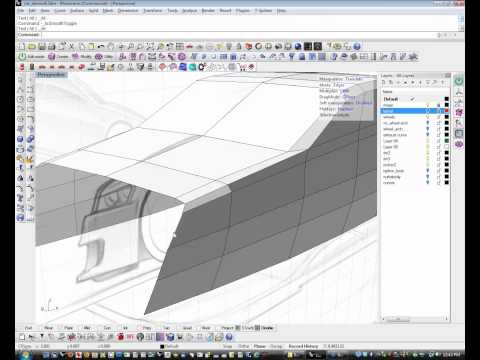
Task: Toggle Record History in the status bar
Action: tap(303, 346)
